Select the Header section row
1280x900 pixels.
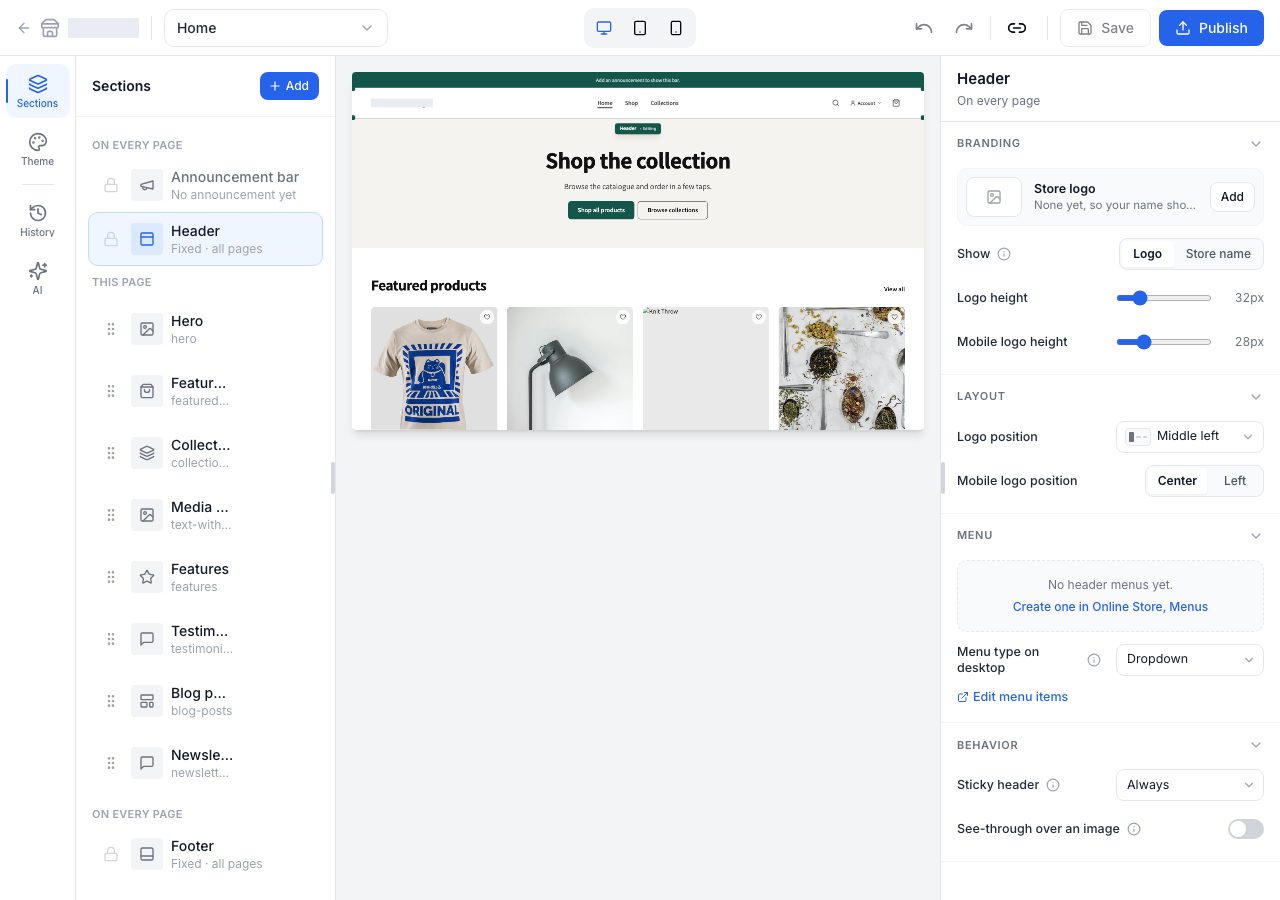(206, 239)
